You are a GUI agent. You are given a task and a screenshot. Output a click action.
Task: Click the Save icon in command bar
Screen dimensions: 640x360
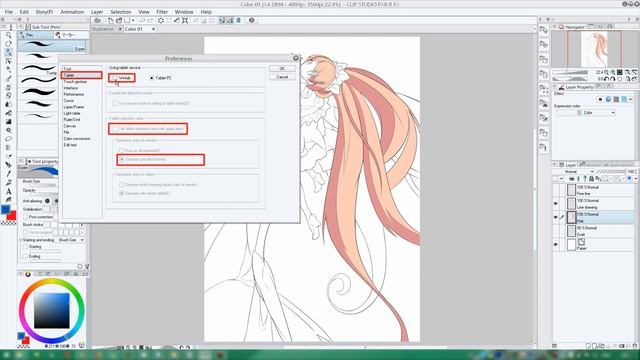click(x=127, y=20)
